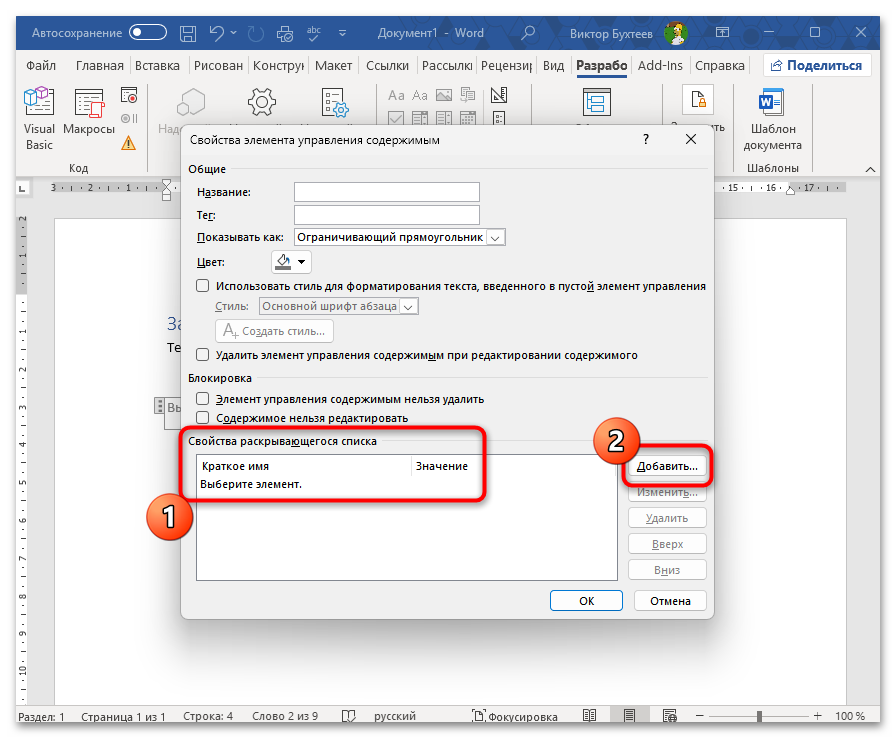Open the Visual Basic editor
The image size is (896, 738).
pyautogui.click(x=39, y=117)
